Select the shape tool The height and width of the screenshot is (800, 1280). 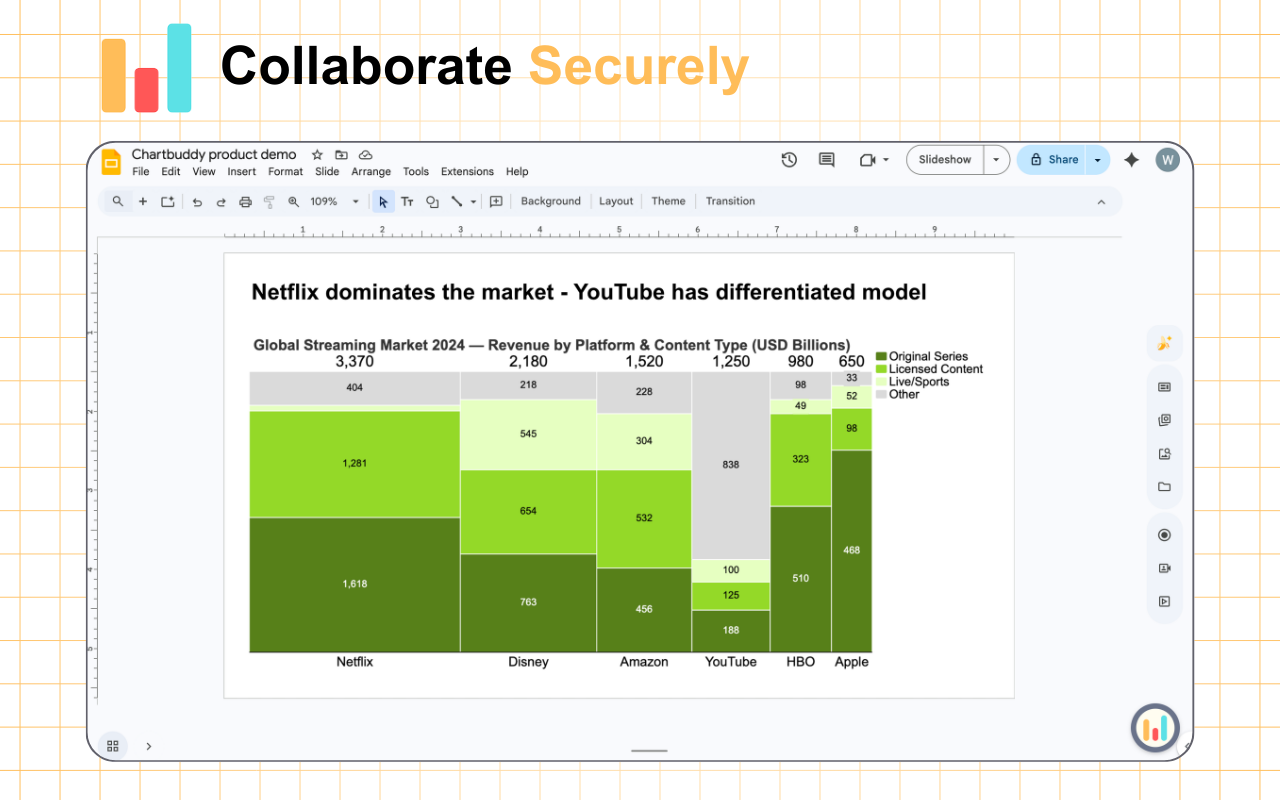pos(432,202)
